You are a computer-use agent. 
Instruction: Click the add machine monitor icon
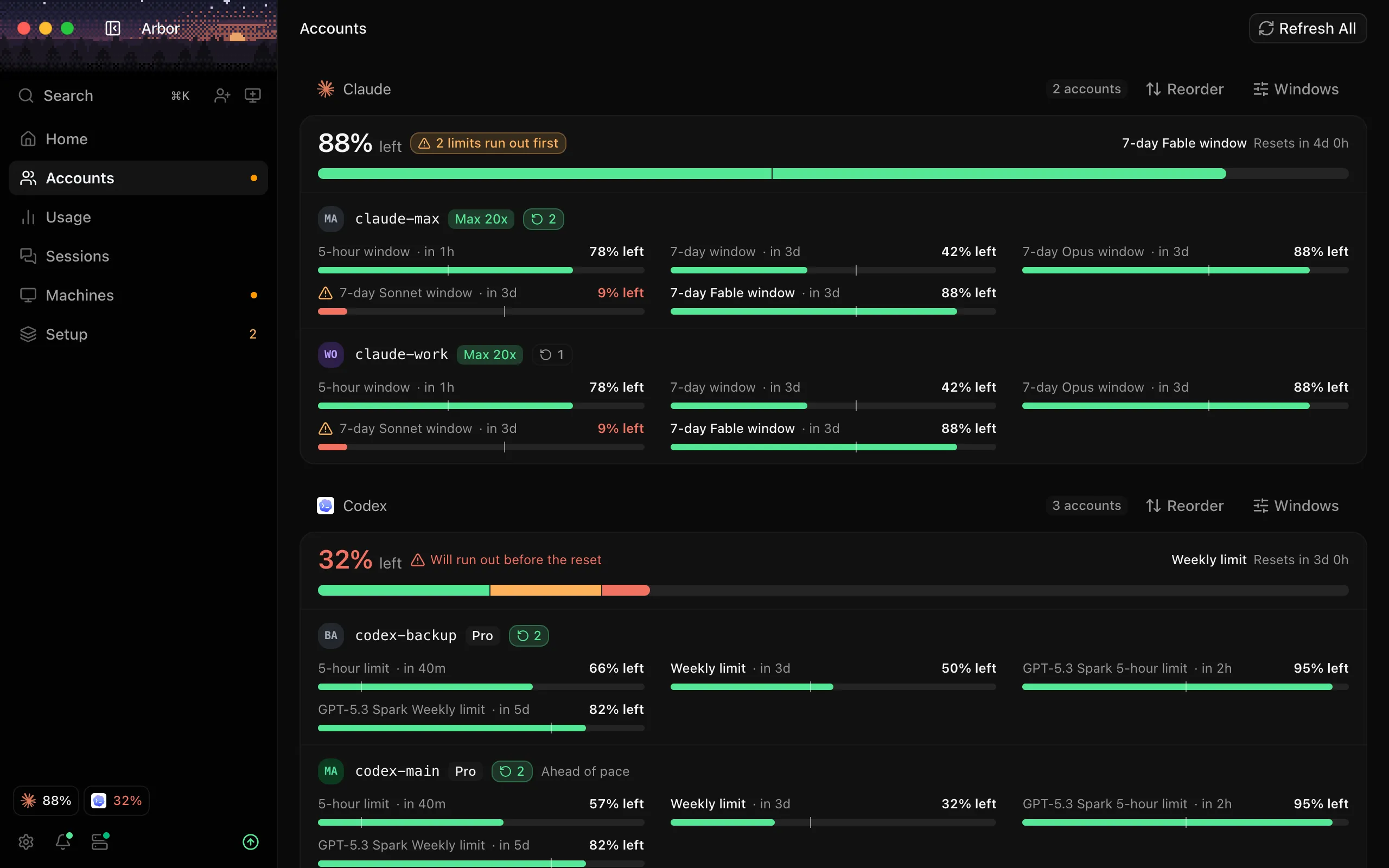point(253,95)
